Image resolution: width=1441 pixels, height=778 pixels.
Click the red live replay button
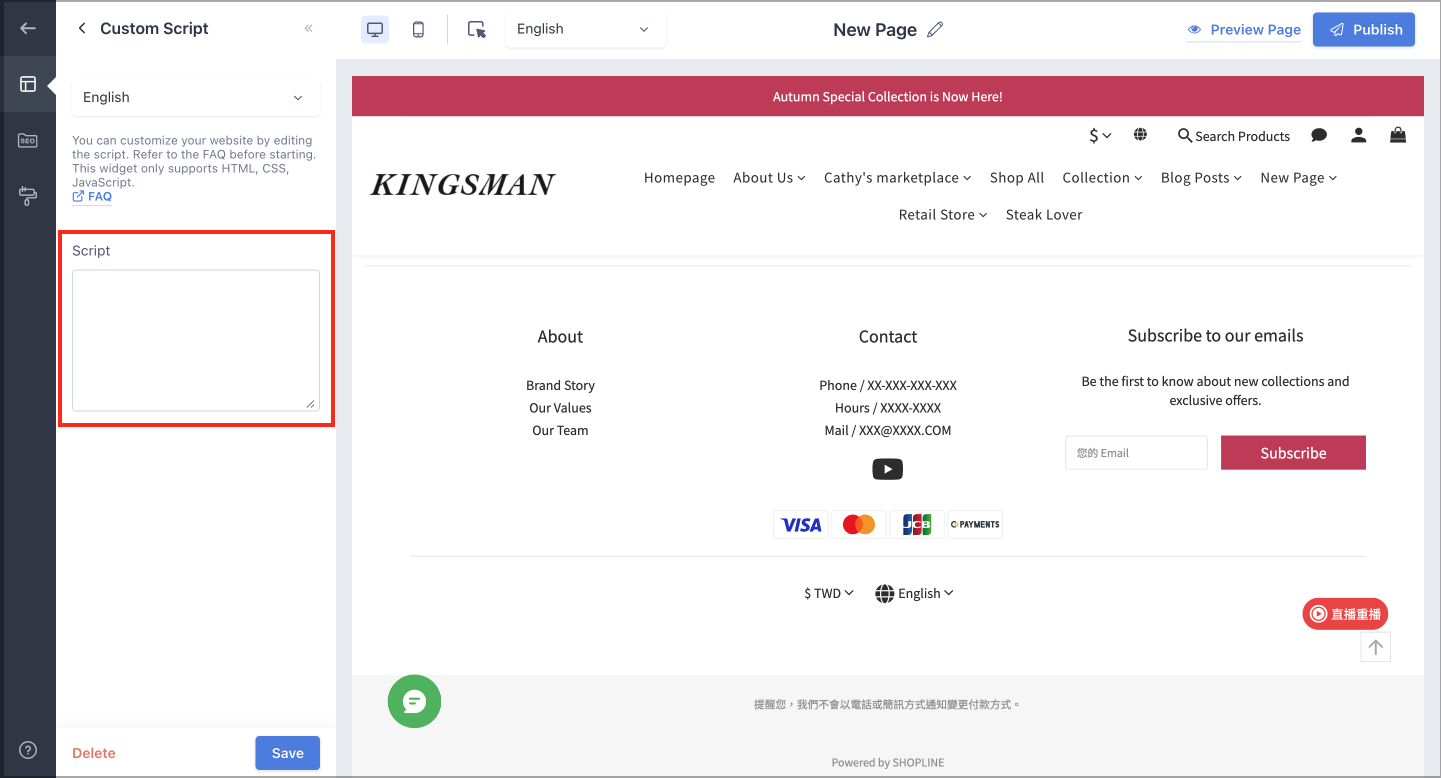1345,614
